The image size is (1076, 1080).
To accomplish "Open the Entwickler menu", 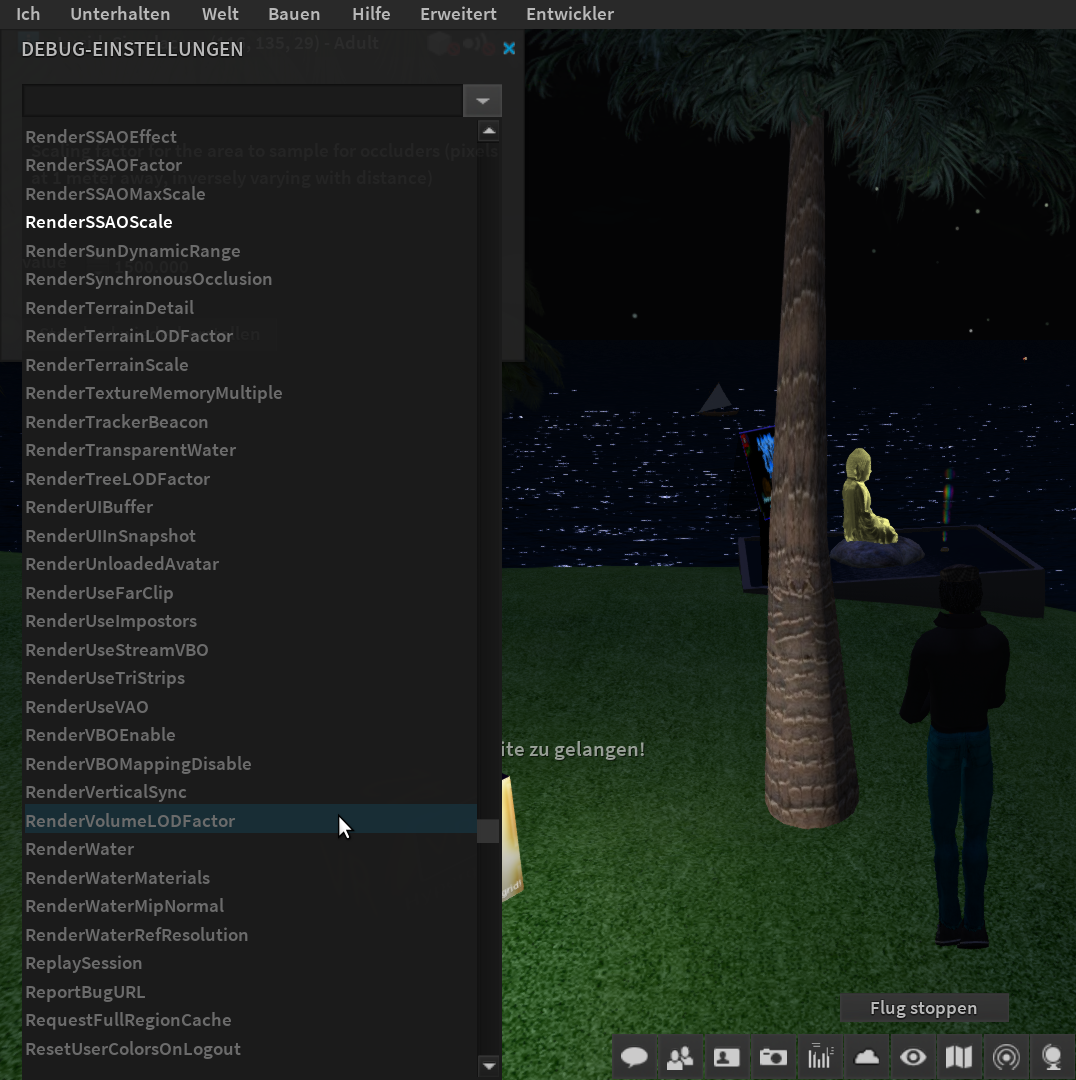I will point(569,14).
